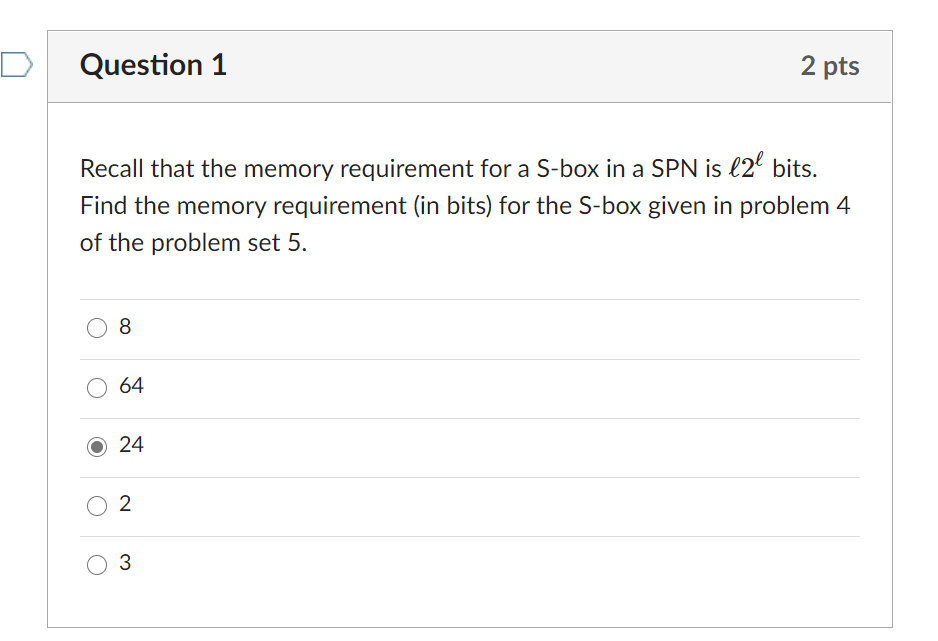
Task: Click the sentence starting "Recall that the memory"
Action: [449, 169]
